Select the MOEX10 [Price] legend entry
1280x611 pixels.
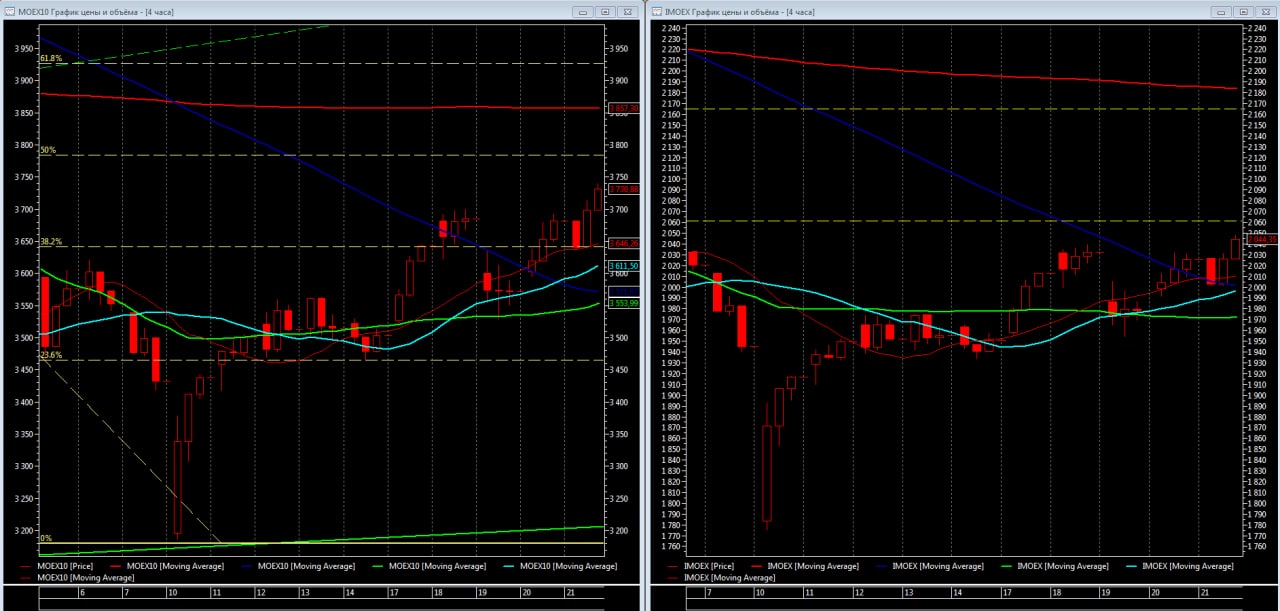[56, 566]
